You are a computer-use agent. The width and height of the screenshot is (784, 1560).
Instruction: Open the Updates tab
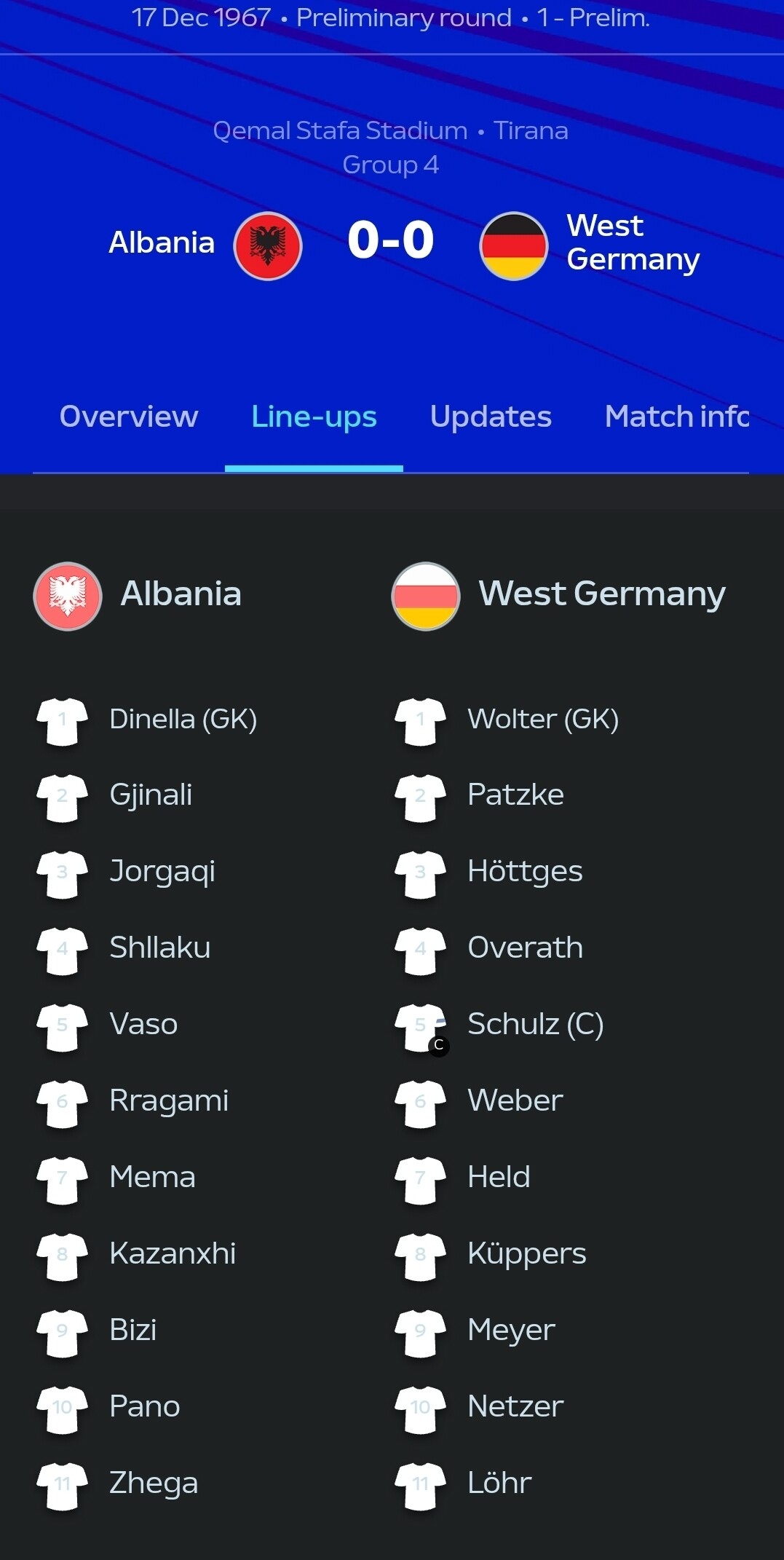(x=491, y=417)
